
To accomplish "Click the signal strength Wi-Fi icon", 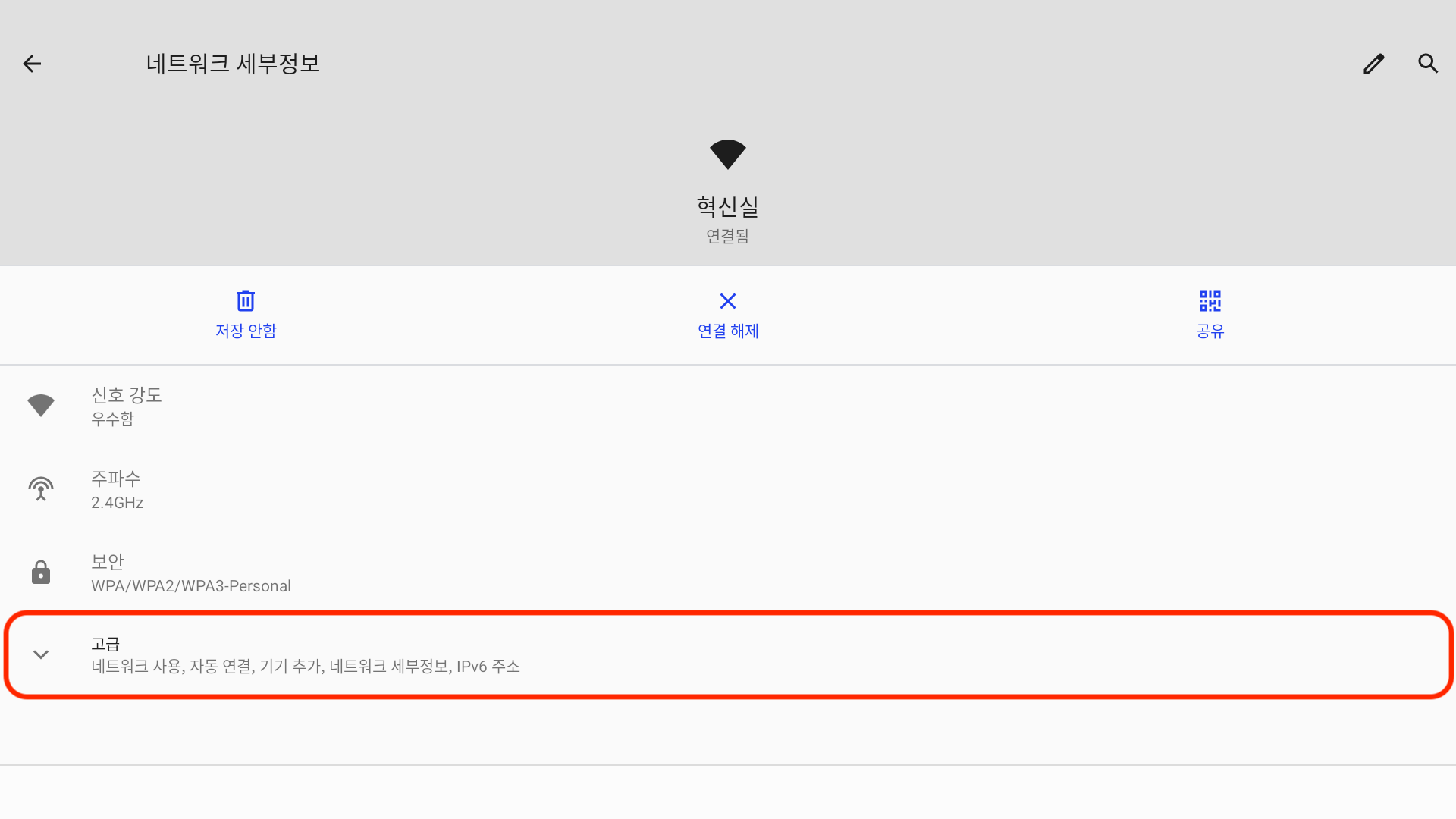I will 41,406.
